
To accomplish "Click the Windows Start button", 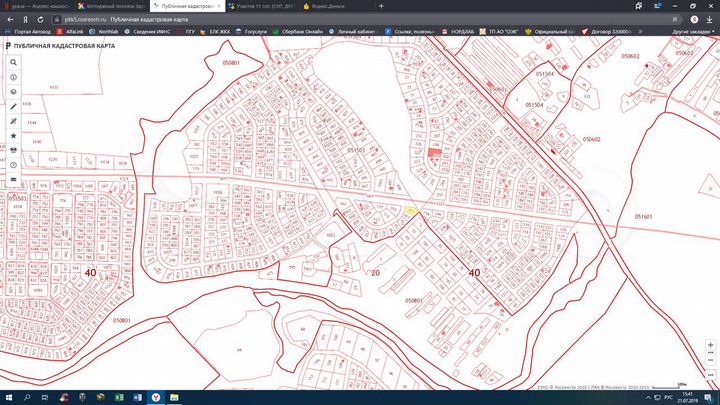I will point(8,397).
